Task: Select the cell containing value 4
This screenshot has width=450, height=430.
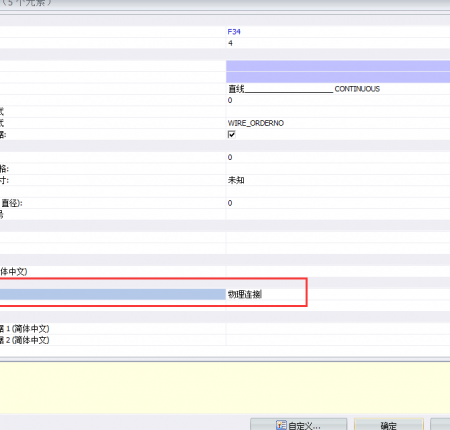Action: point(338,43)
